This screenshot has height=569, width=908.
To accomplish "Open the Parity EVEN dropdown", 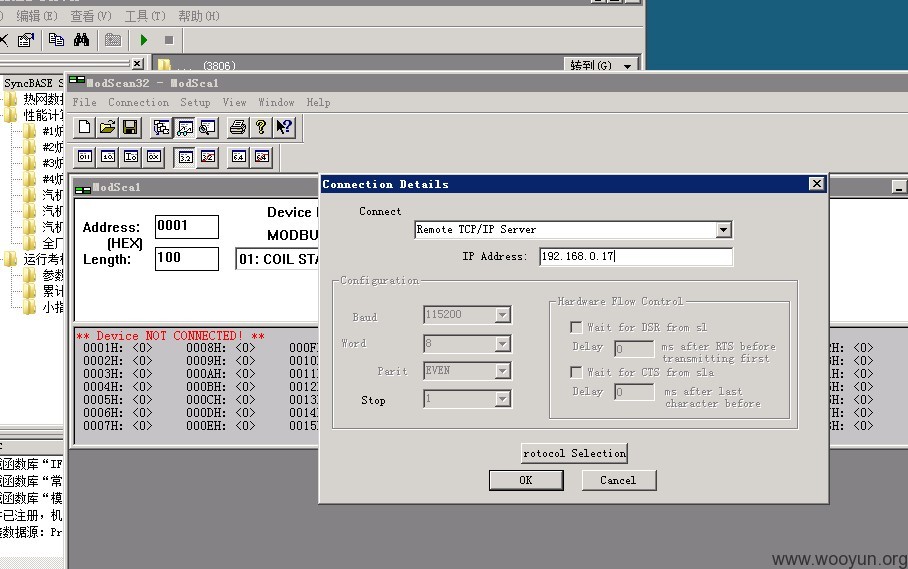I will tap(503, 371).
